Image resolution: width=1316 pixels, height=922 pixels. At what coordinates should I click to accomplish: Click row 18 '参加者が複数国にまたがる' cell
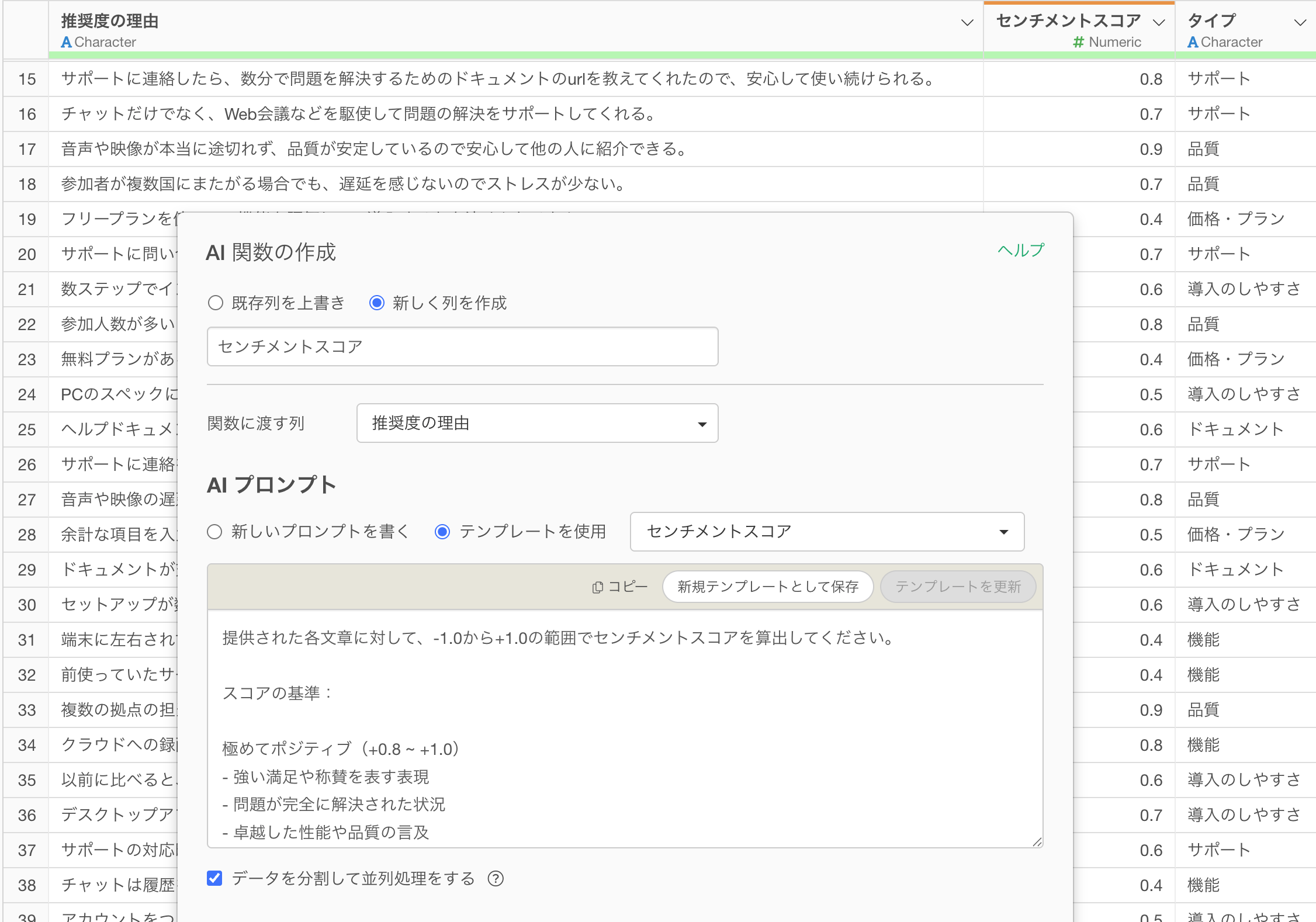pyautogui.click(x=515, y=184)
